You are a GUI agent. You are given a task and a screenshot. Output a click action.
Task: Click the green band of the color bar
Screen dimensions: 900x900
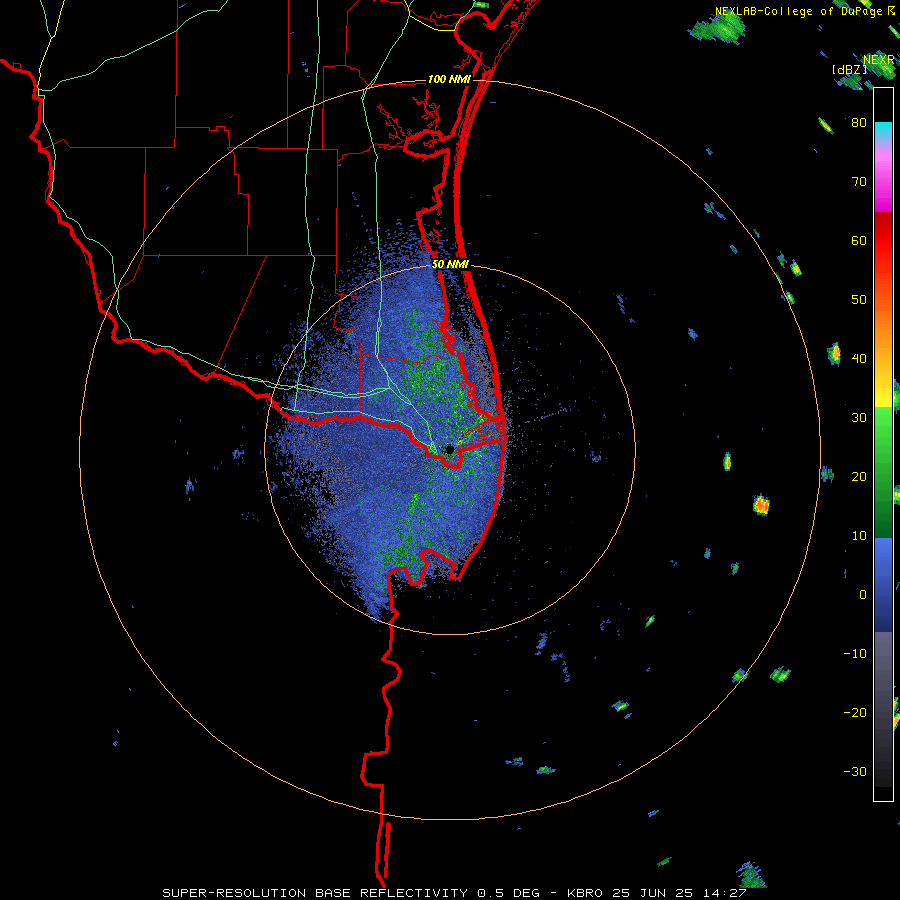pos(883,472)
